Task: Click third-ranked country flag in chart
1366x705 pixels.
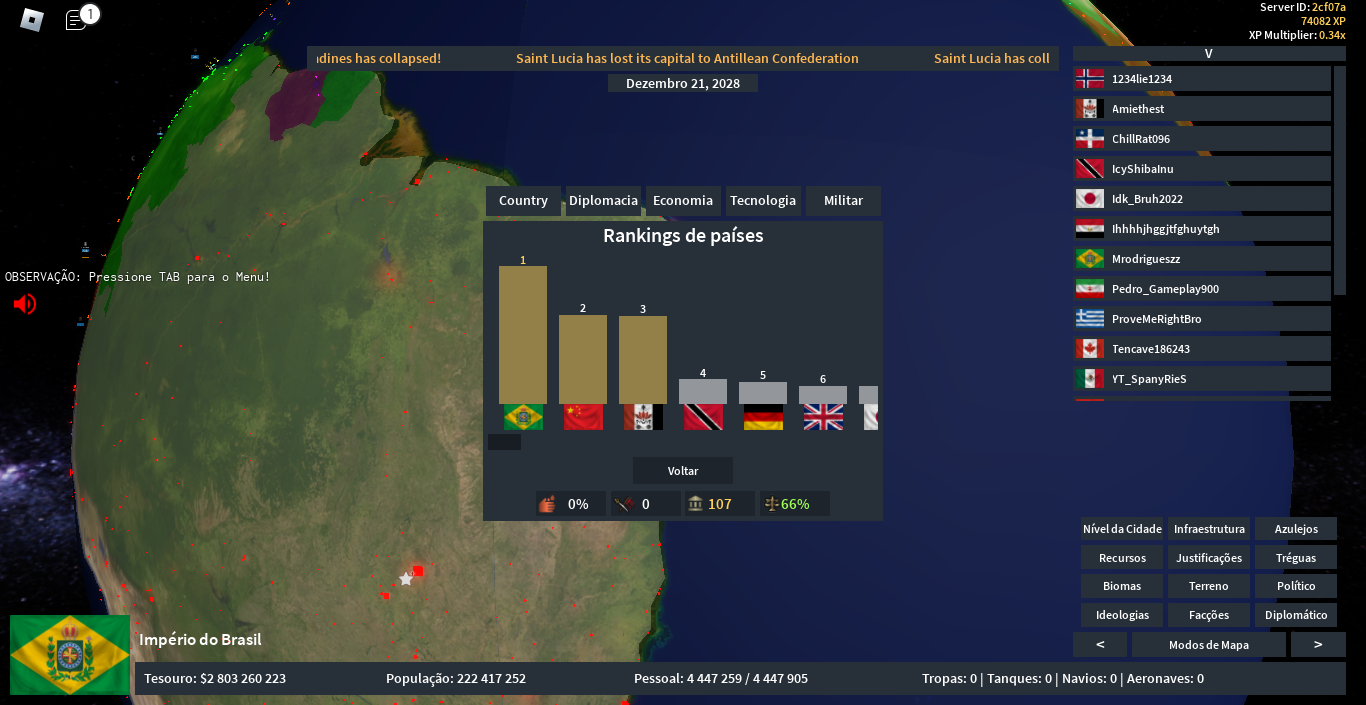Action: [x=643, y=417]
